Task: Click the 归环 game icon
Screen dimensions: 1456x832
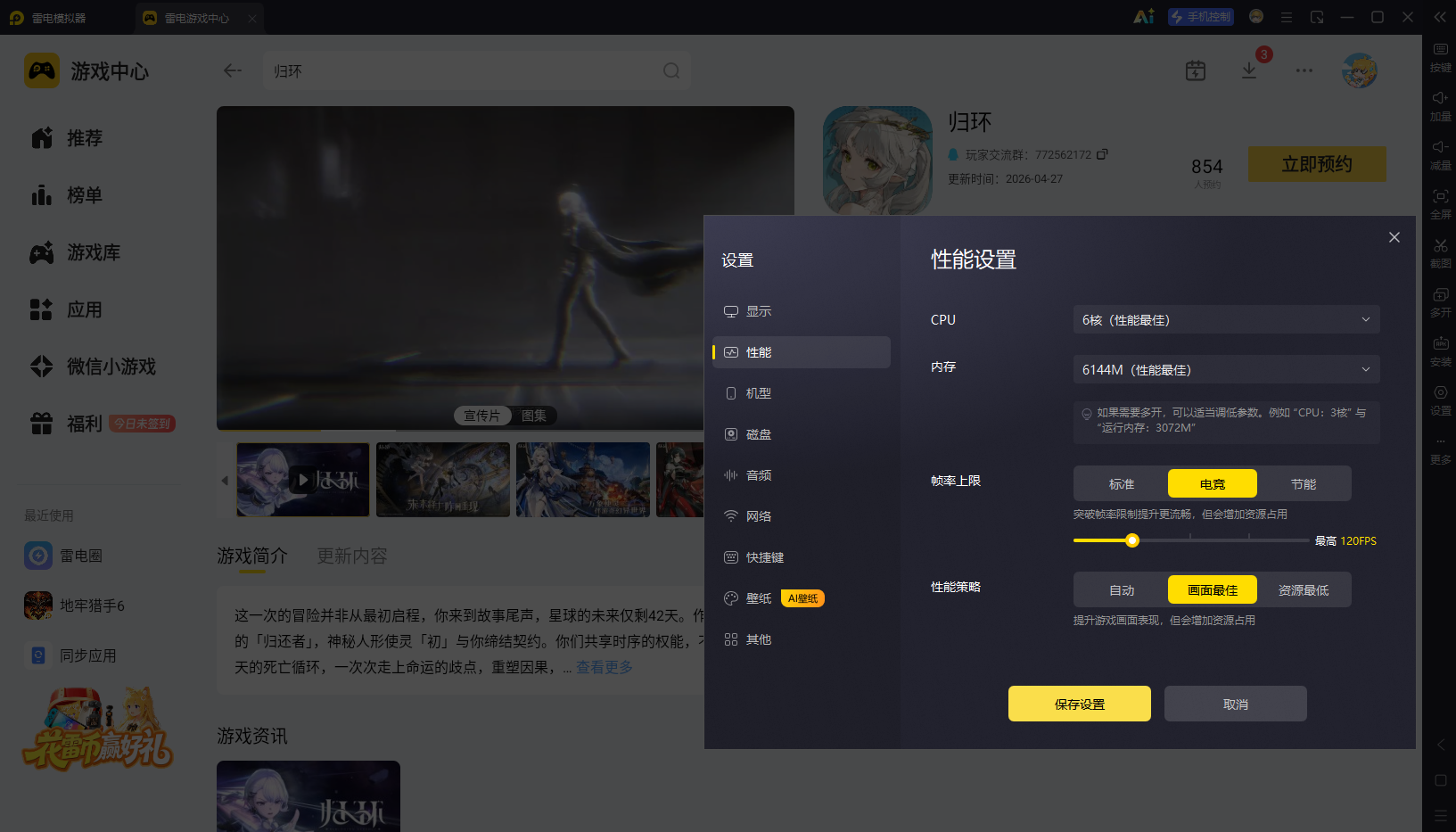Action: (877, 161)
